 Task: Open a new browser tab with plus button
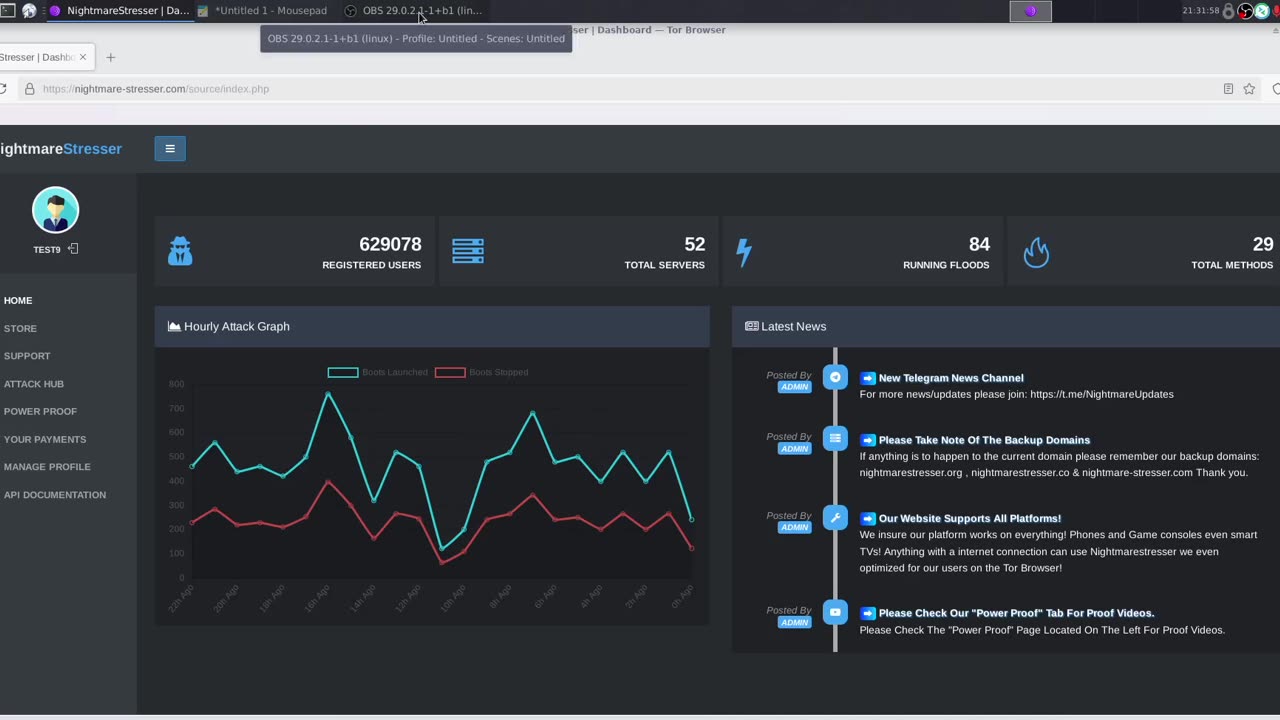click(x=111, y=57)
